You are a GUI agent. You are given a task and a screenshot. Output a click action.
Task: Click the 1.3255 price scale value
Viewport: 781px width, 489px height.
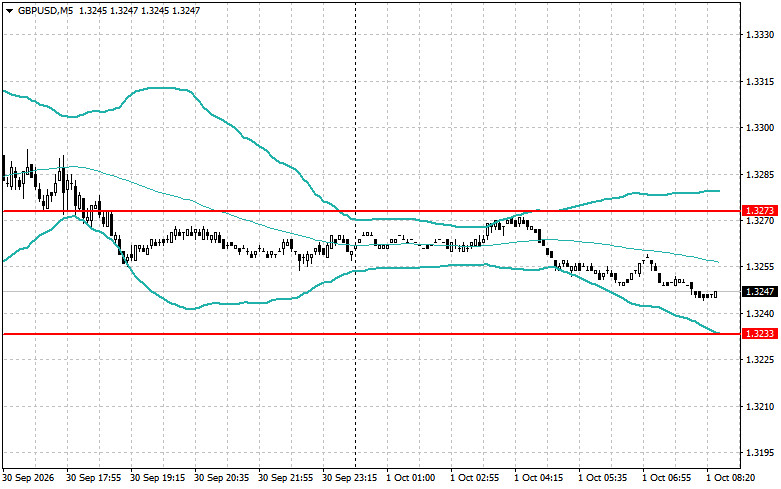pos(760,267)
